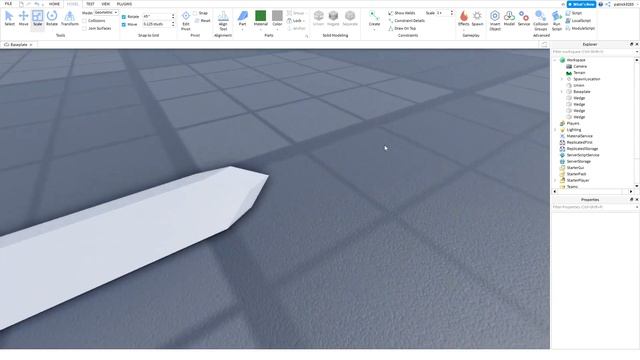Open the Align Tool
This screenshot has width=640, height=360.
223,20
